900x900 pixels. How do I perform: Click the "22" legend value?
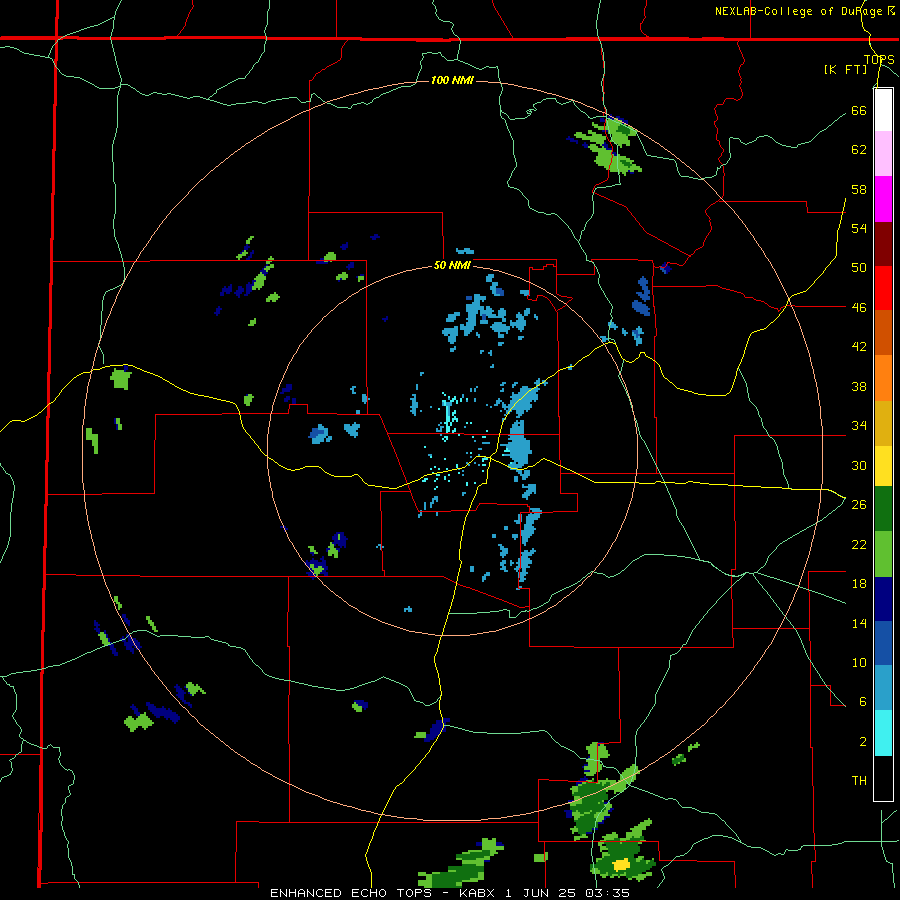point(859,544)
